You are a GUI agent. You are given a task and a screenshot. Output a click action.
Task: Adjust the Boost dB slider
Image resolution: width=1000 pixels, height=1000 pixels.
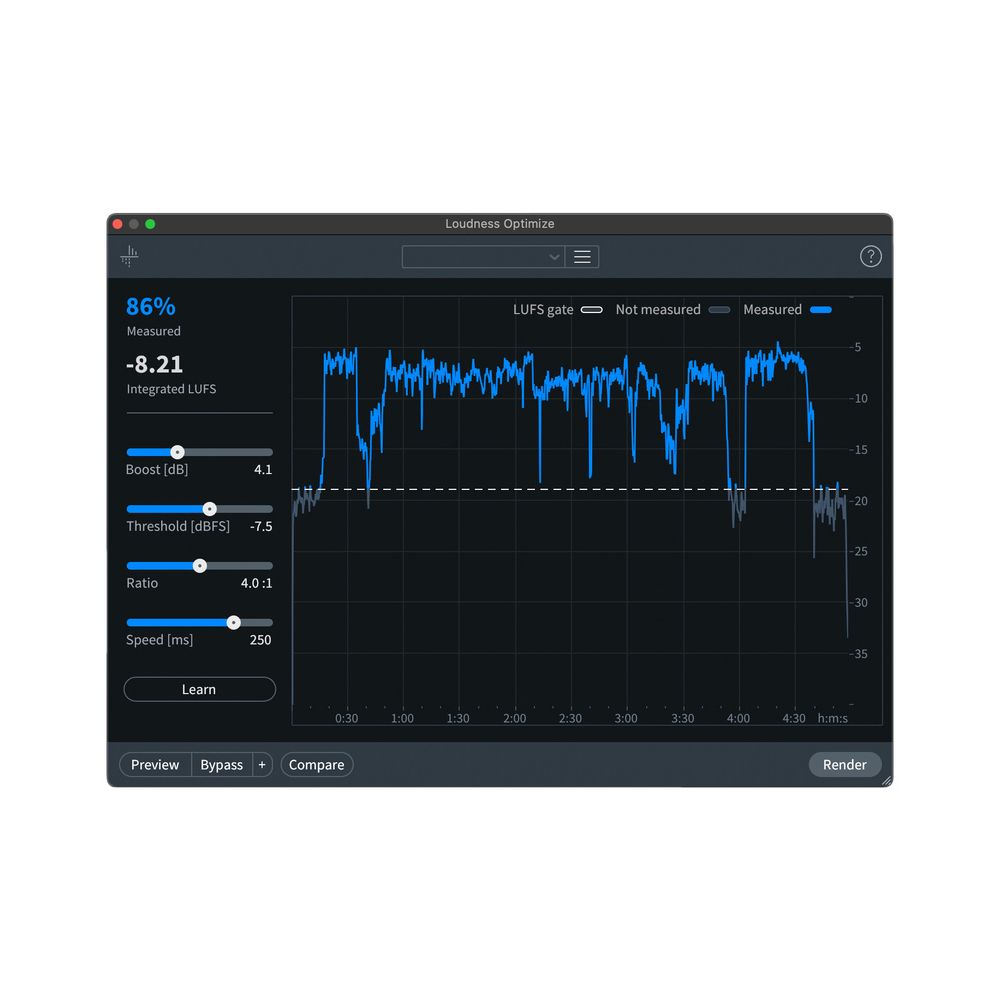[x=178, y=452]
